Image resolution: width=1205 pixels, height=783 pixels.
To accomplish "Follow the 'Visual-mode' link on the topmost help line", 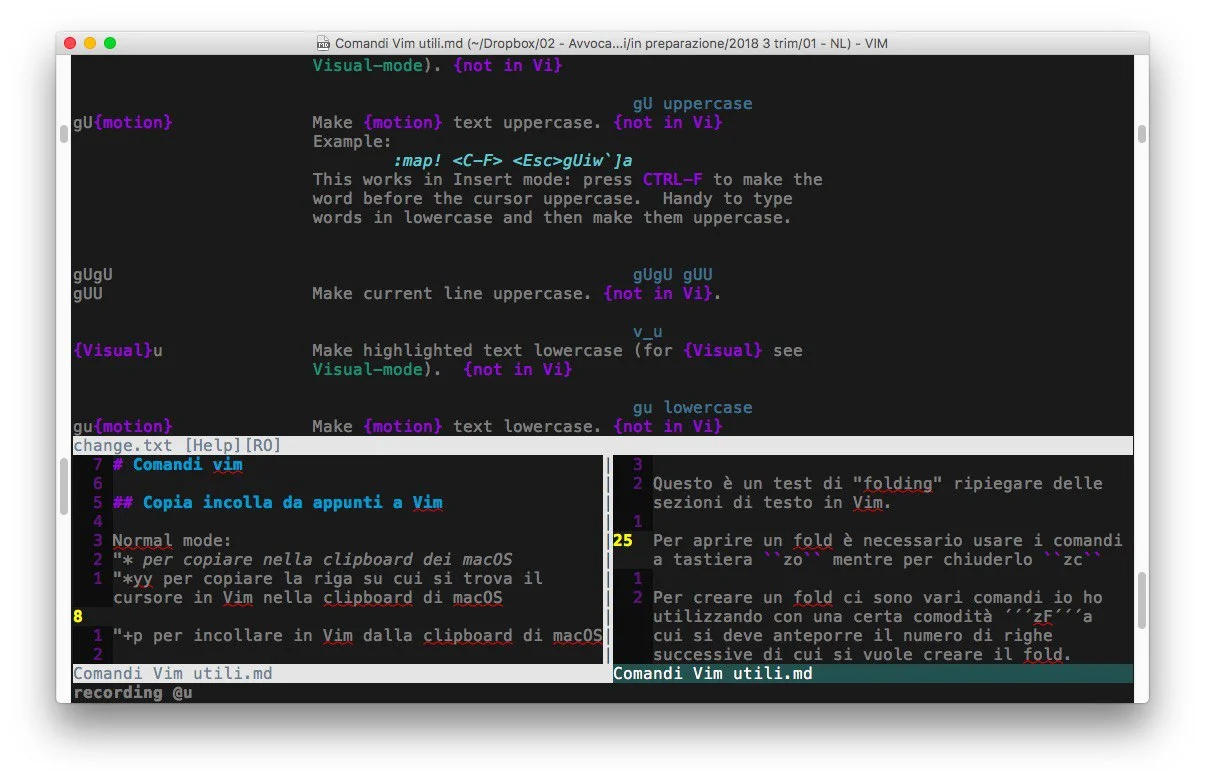I will pyautogui.click(x=367, y=66).
